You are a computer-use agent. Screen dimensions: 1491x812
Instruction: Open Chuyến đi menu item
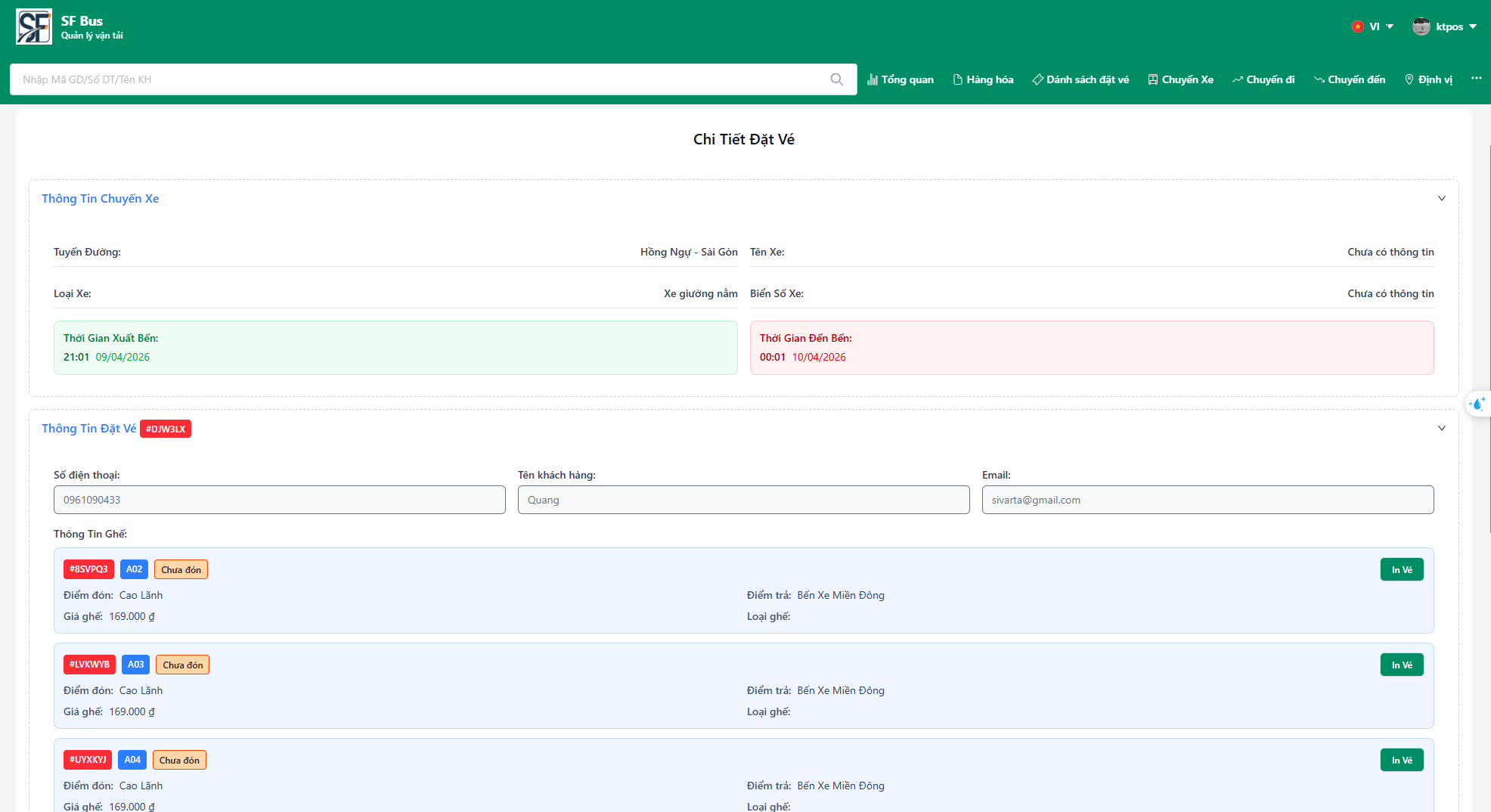pos(1263,79)
